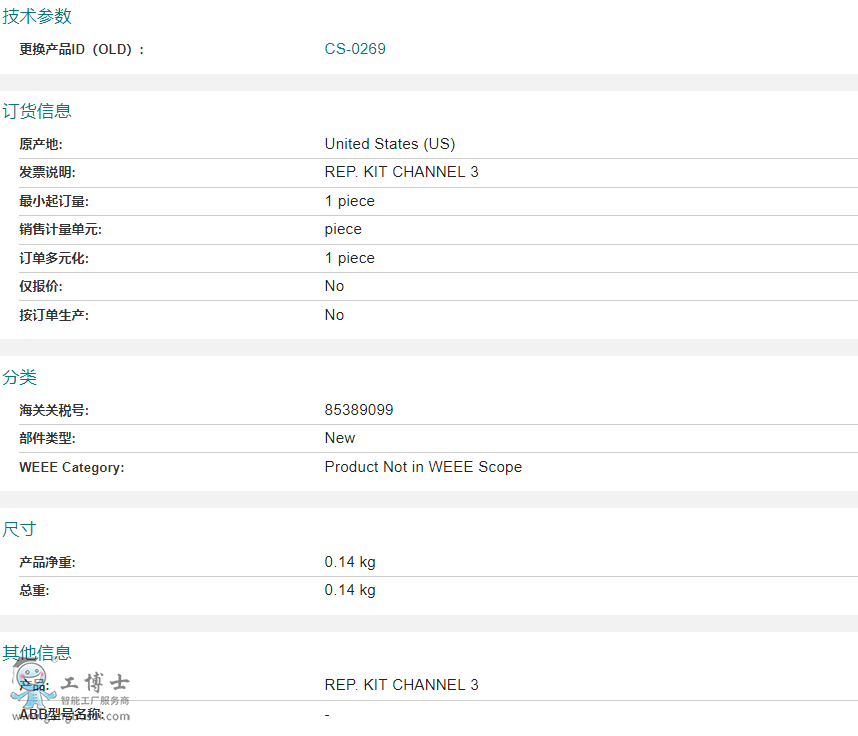
Task: Open the CS-0269 replacement product link
Action: 354,49
